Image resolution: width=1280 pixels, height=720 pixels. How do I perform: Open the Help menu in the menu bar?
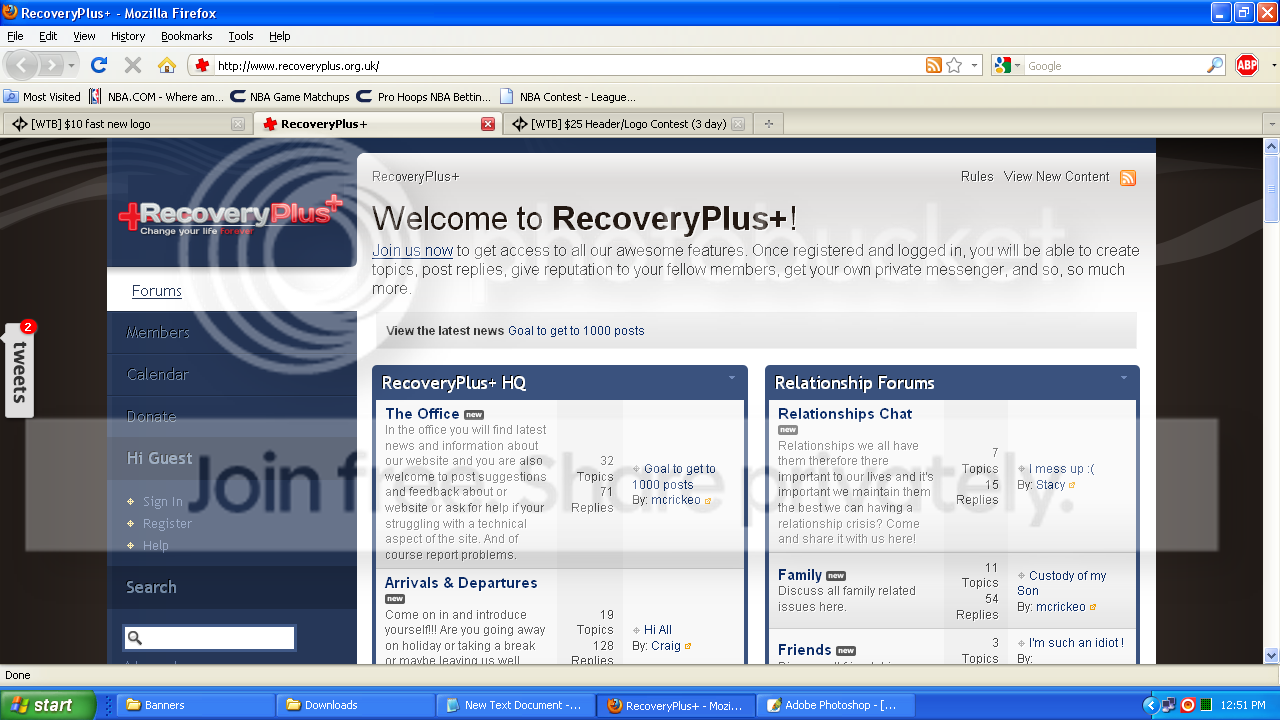pyautogui.click(x=280, y=36)
